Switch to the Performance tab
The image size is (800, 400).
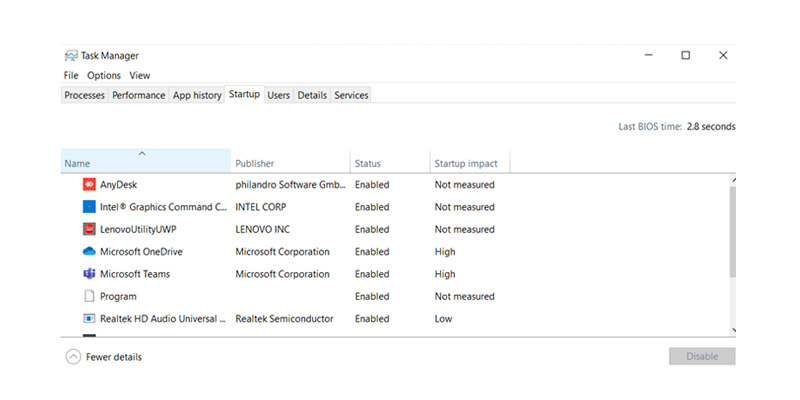[x=139, y=95]
